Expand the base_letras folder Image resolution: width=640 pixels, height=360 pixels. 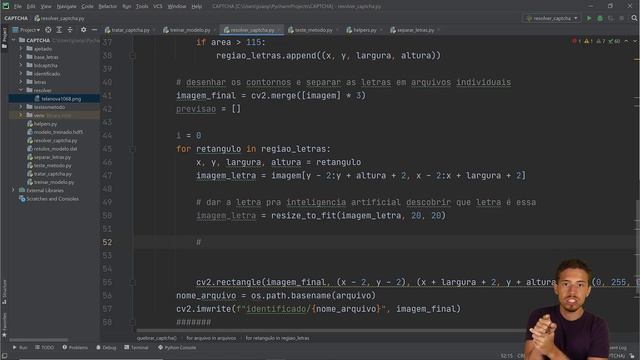point(21,57)
